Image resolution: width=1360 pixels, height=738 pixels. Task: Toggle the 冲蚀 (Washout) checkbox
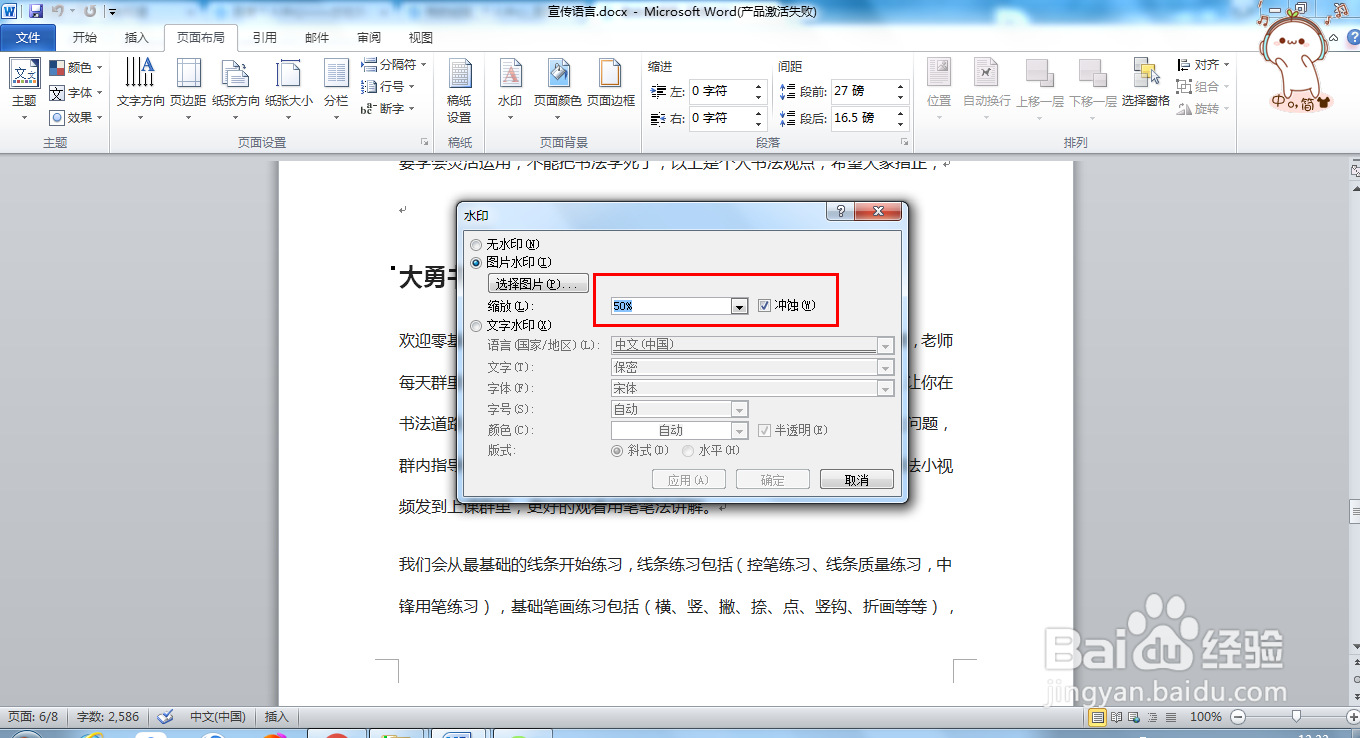(x=764, y=305)
